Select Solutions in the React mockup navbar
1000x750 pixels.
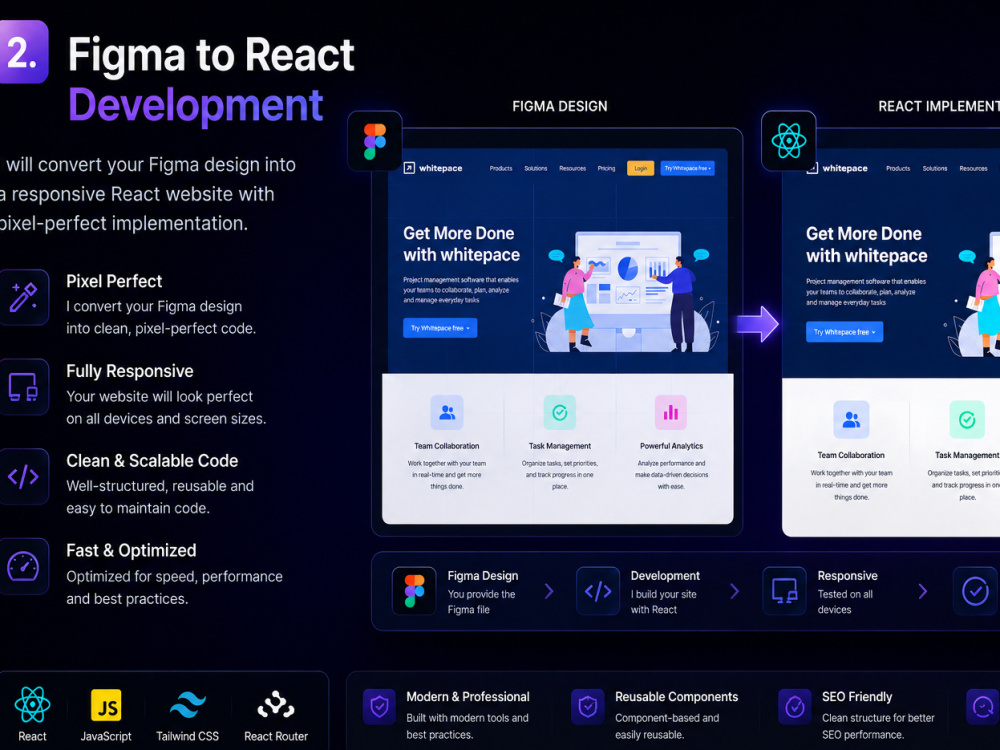tap(935, 168)
